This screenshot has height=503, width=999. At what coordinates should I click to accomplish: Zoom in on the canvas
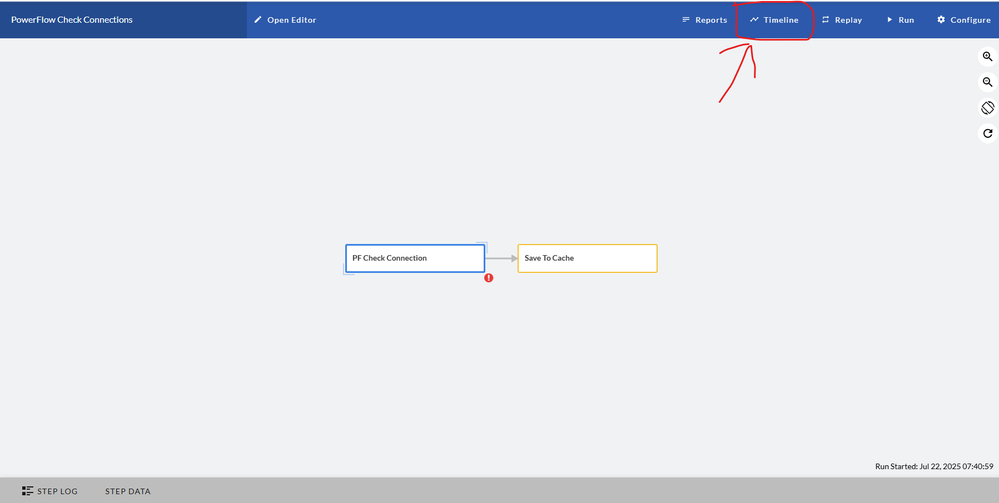pyautogui.click(x=988, y=57)
